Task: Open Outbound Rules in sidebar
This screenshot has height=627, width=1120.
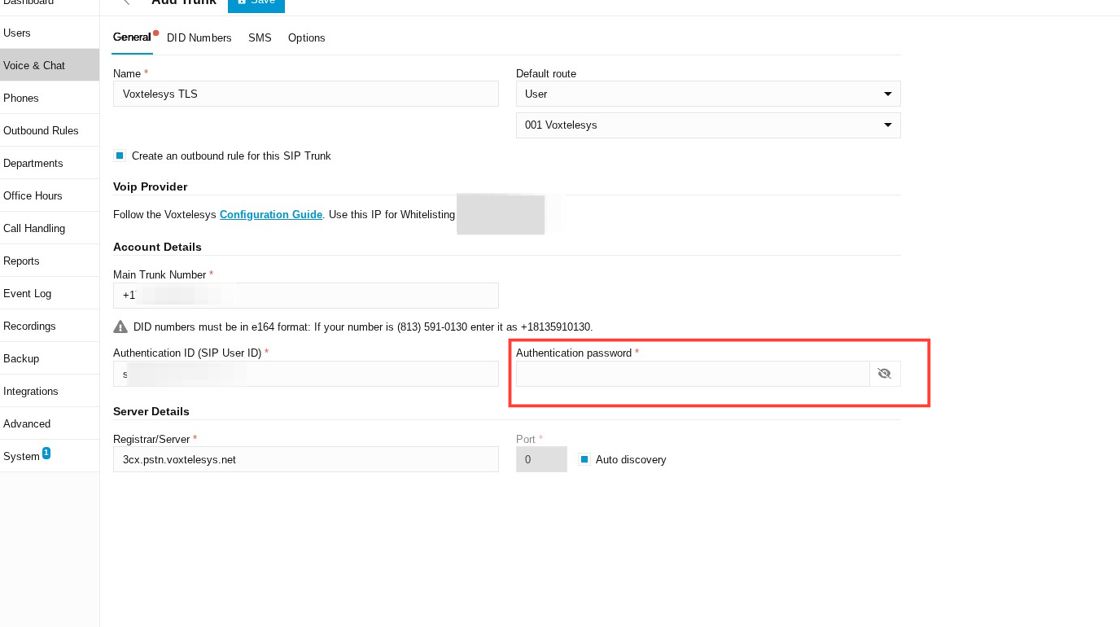Action: [49, 131]
